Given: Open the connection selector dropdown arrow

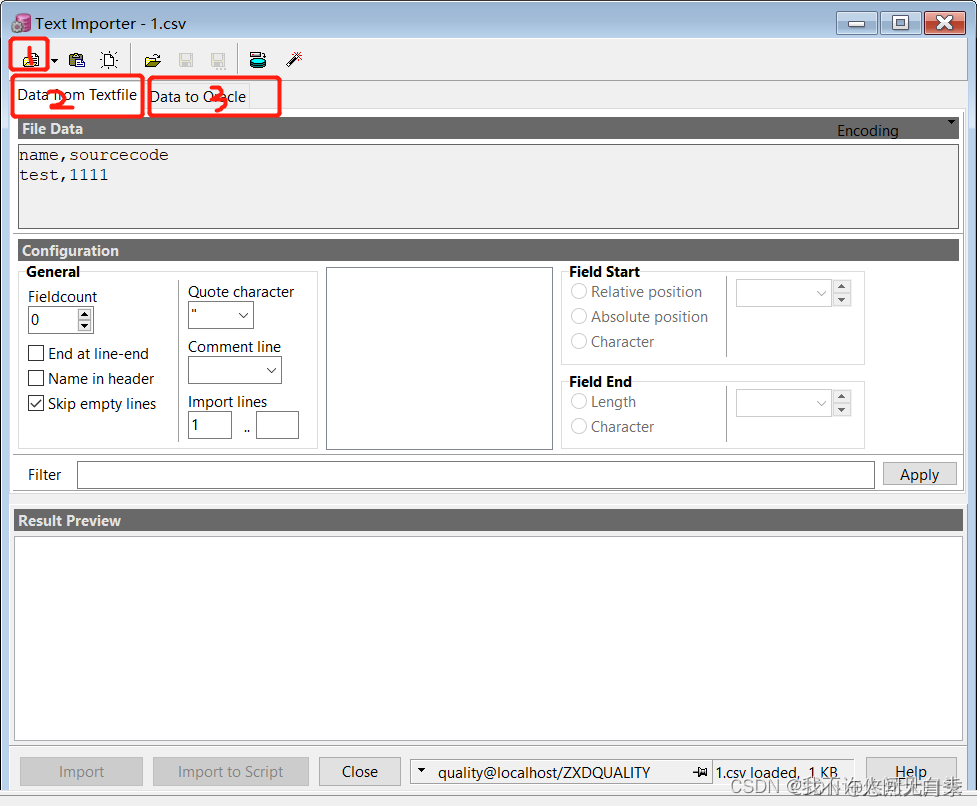Looking at the screenshot, I should (x=421, y=771).
